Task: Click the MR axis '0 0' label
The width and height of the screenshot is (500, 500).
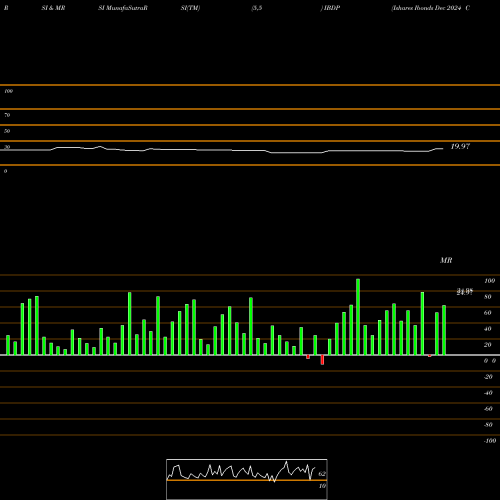Action: tap(490, 361)
